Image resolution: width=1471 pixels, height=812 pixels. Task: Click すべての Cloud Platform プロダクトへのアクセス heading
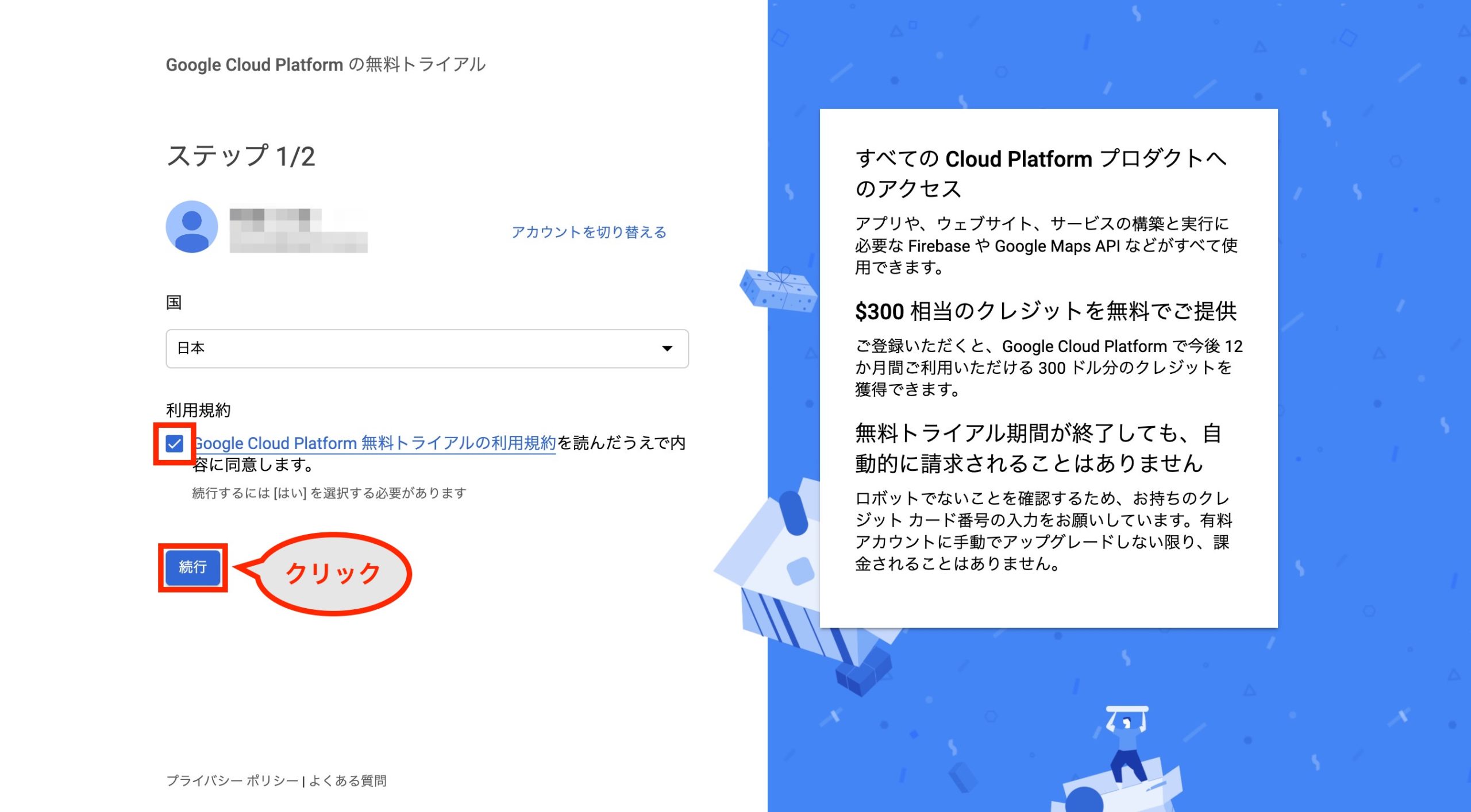[1041, 173]
